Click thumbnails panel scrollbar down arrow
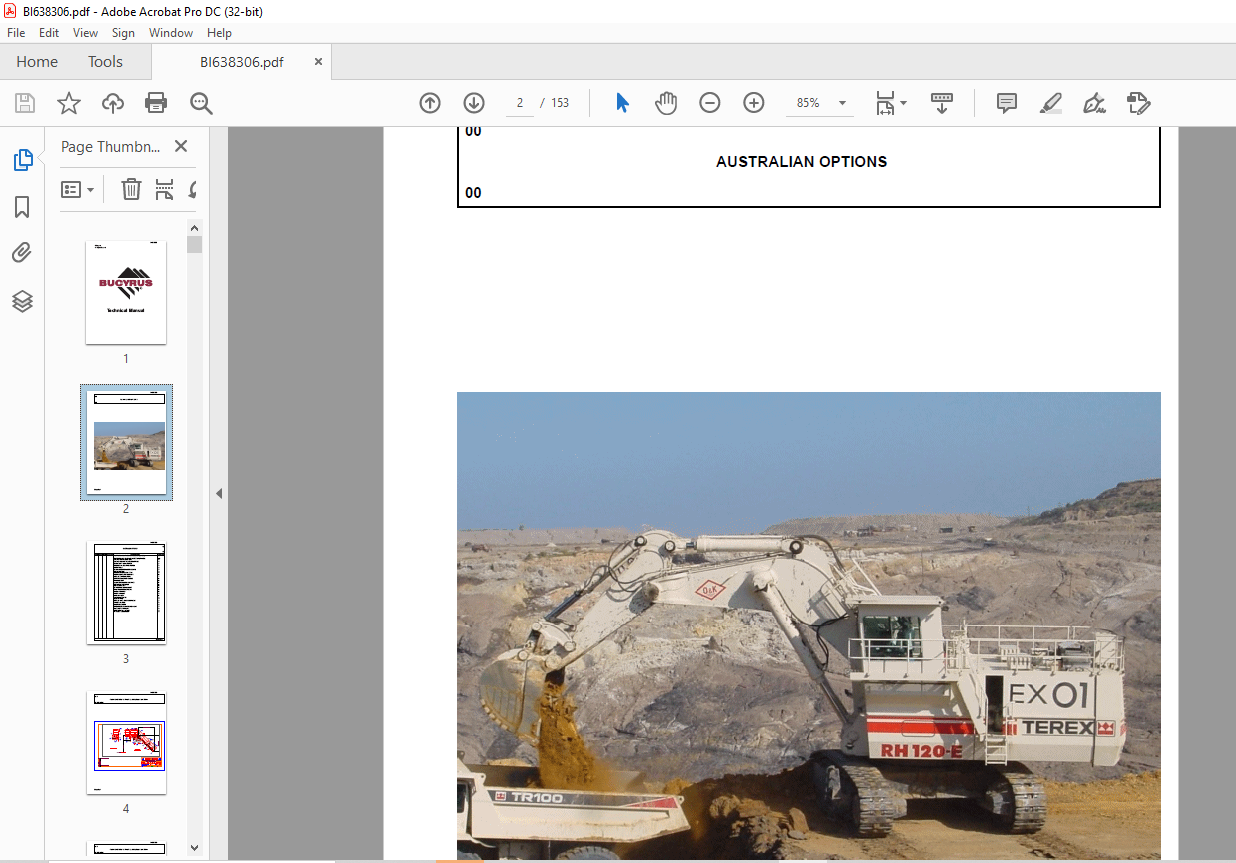 point(194,847)
